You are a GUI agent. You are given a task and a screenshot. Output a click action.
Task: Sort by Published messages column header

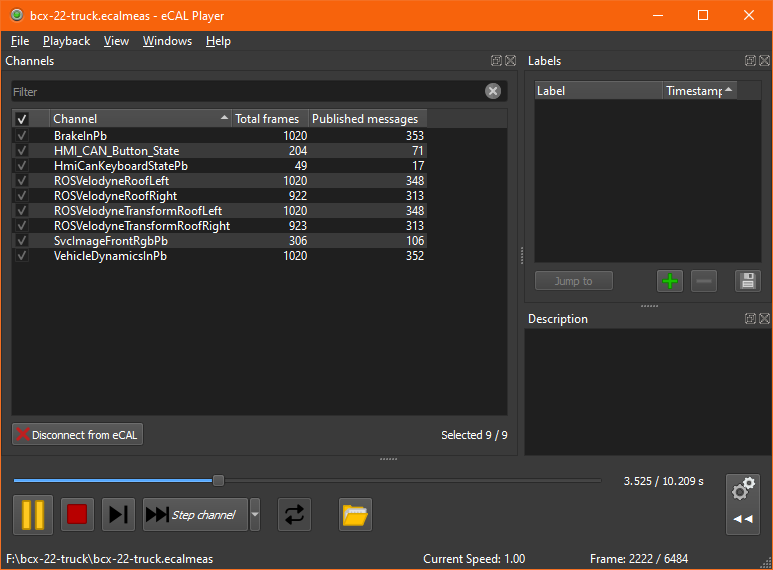[x=367, y=119]
